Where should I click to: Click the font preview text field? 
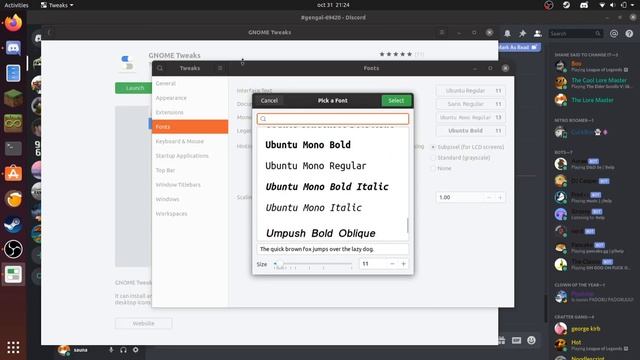pyautogui.click(x=333, y=249)
